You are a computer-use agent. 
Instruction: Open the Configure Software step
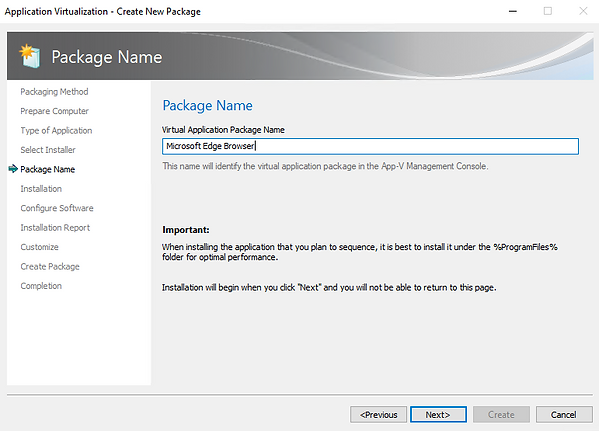tap(57, 208)
